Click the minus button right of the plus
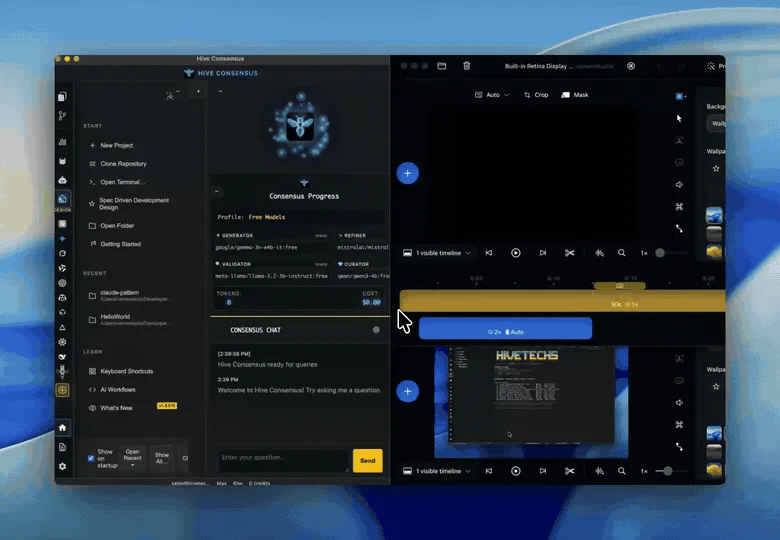 click(220, 91)
